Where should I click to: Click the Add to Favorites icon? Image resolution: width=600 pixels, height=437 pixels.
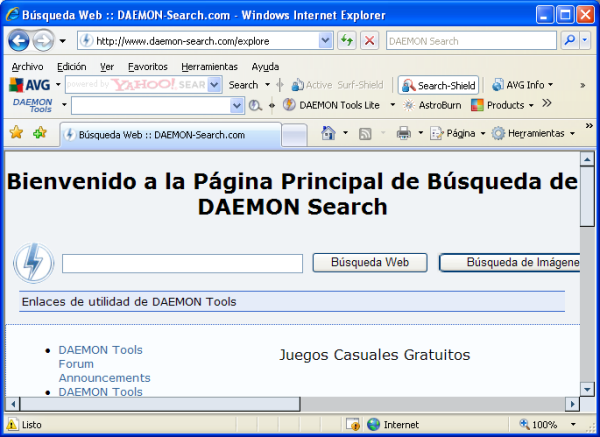tap(40, 133)
